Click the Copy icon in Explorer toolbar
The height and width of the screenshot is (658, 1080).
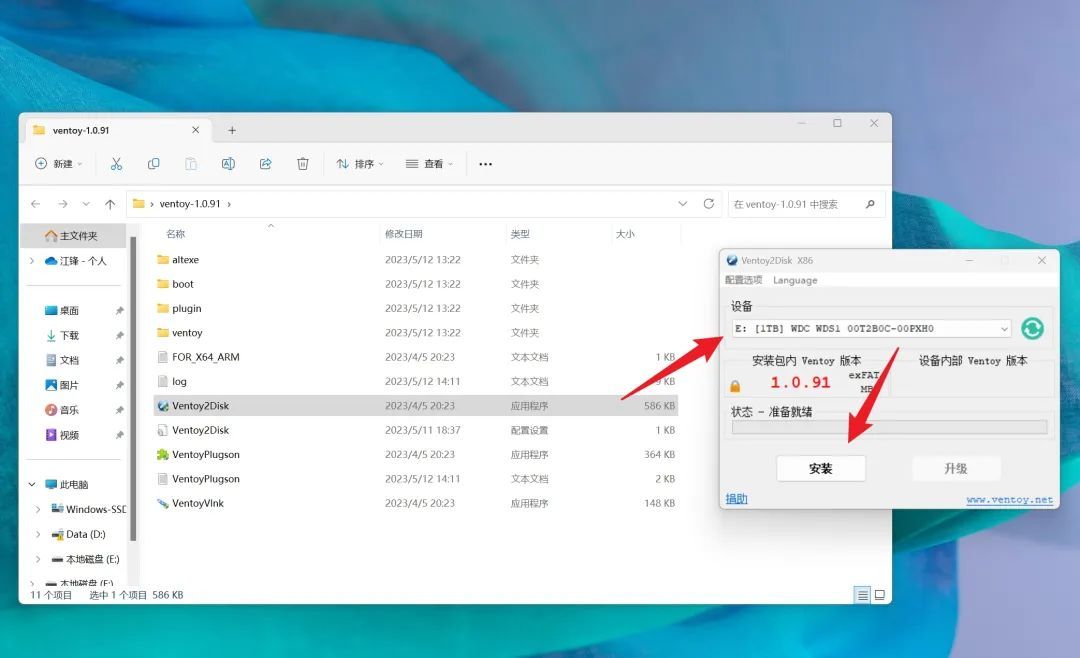(154, 164)
